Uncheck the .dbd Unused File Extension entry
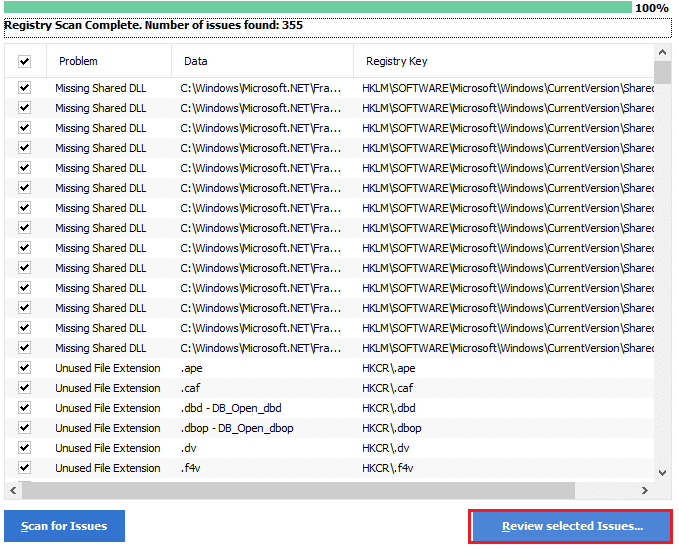 (x=25, y=408)
